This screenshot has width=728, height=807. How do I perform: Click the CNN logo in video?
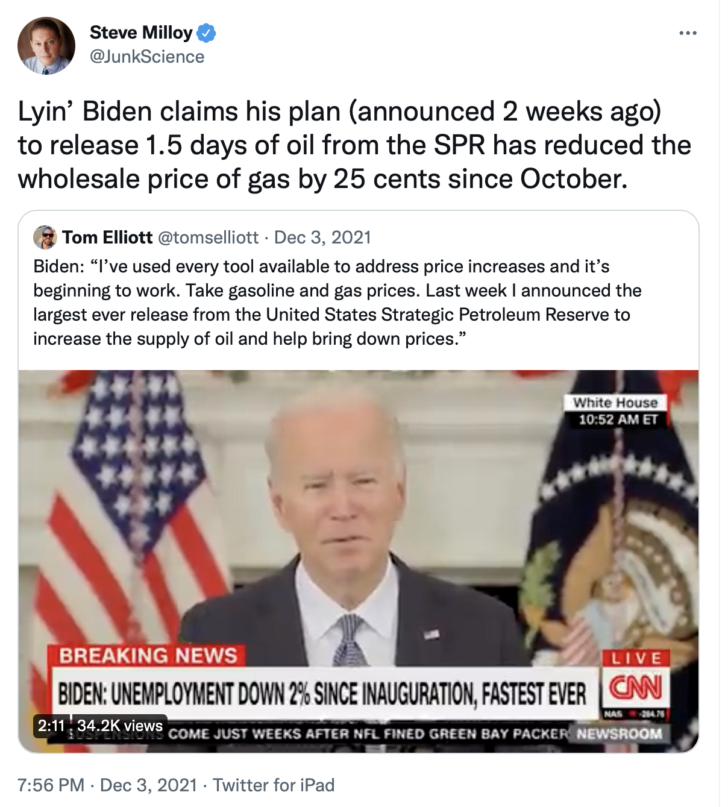pos(636,688)
